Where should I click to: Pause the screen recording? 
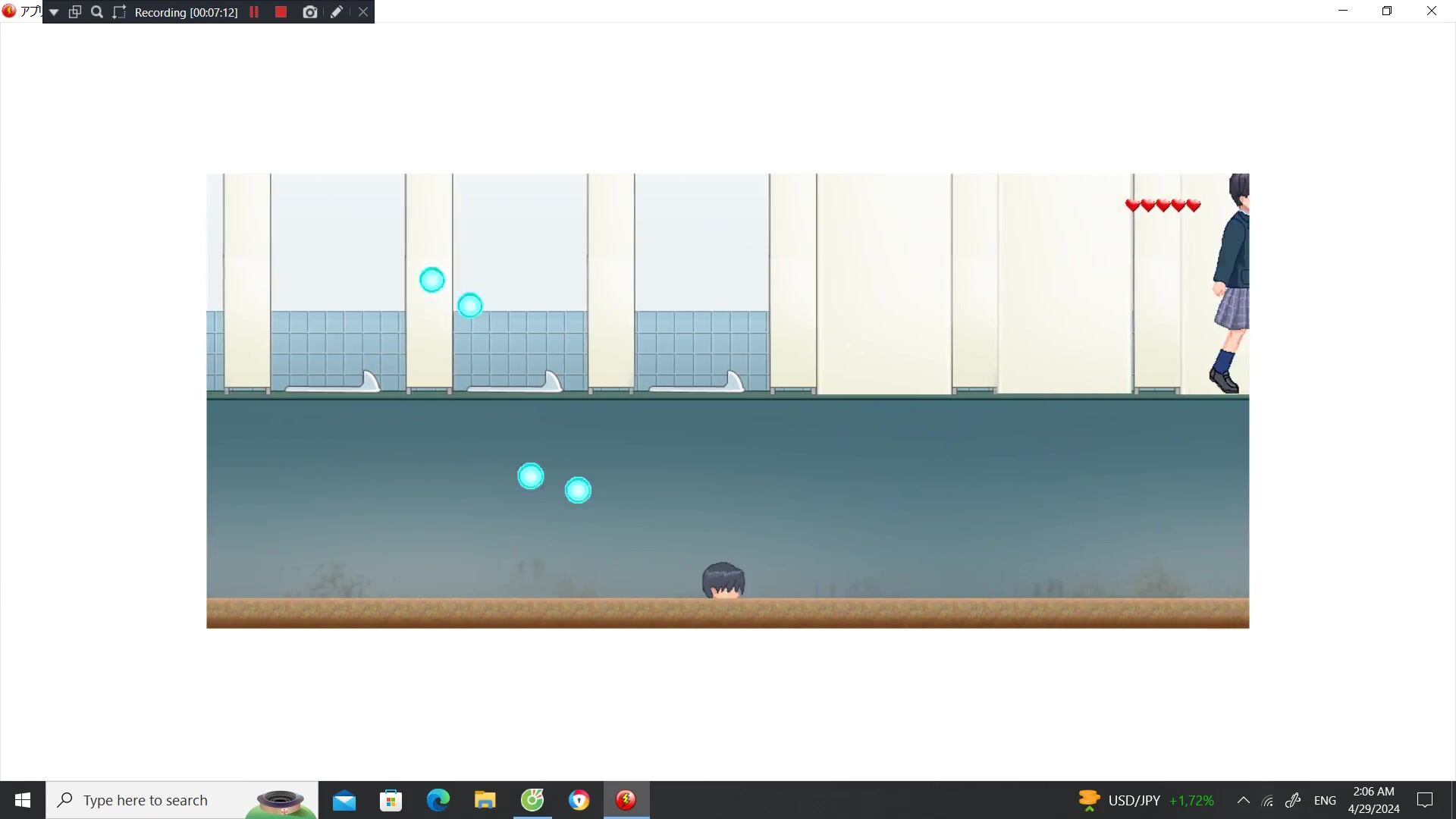tap(254, 12)
